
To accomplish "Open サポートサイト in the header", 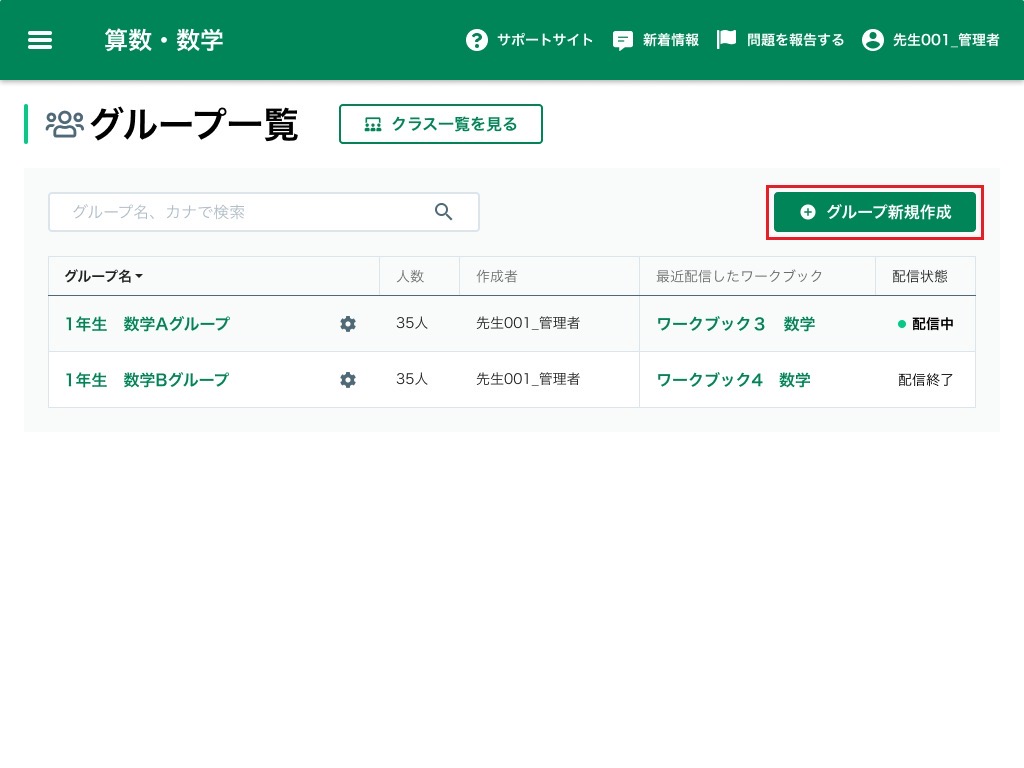I will [x=545, y=40].
